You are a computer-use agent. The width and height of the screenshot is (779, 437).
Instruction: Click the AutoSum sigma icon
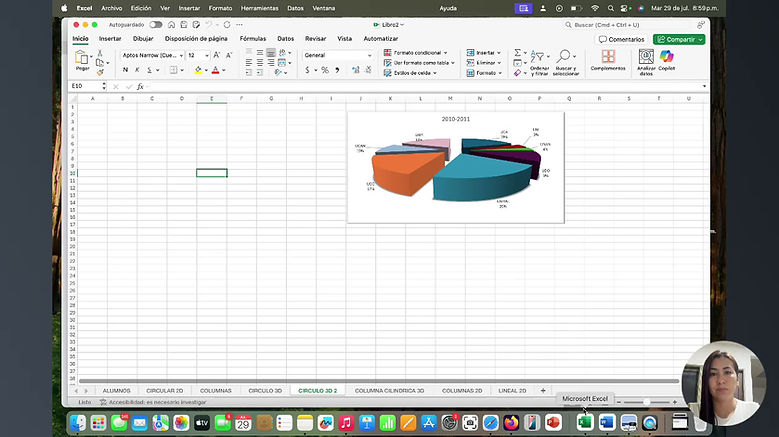point(518,53)
